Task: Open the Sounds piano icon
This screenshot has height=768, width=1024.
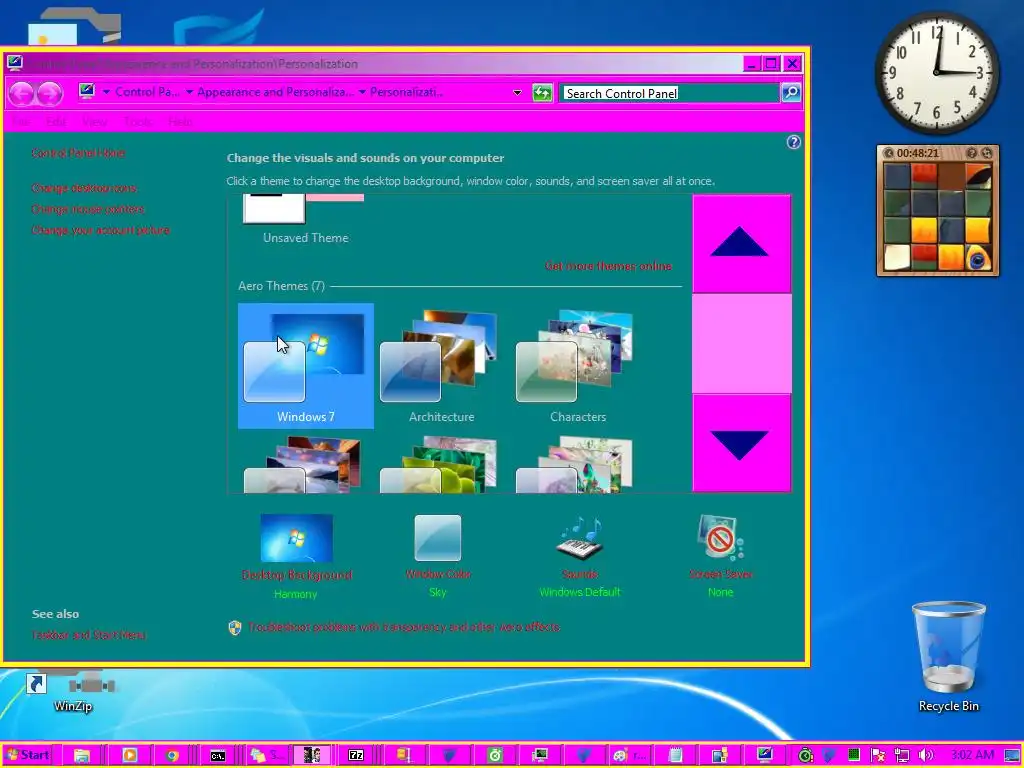Action: pos(580,538)
